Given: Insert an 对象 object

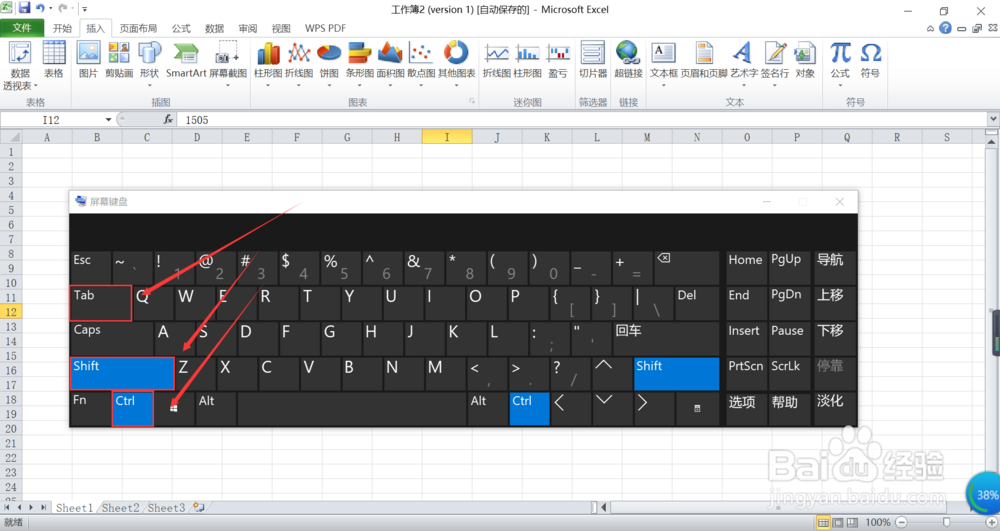Looking at the screenshot, I should pyautogui.click(x=805, y=61).
